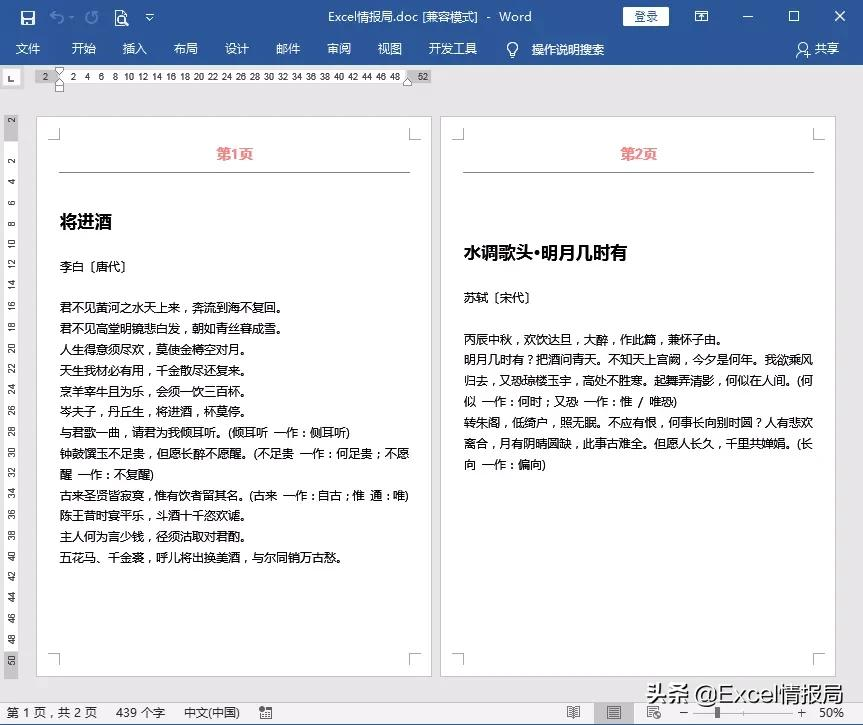The height and width of the screenshot is (725, 863).
Task: Click the Save icon in quick access toolbar
Action: [x=28, y=18]
